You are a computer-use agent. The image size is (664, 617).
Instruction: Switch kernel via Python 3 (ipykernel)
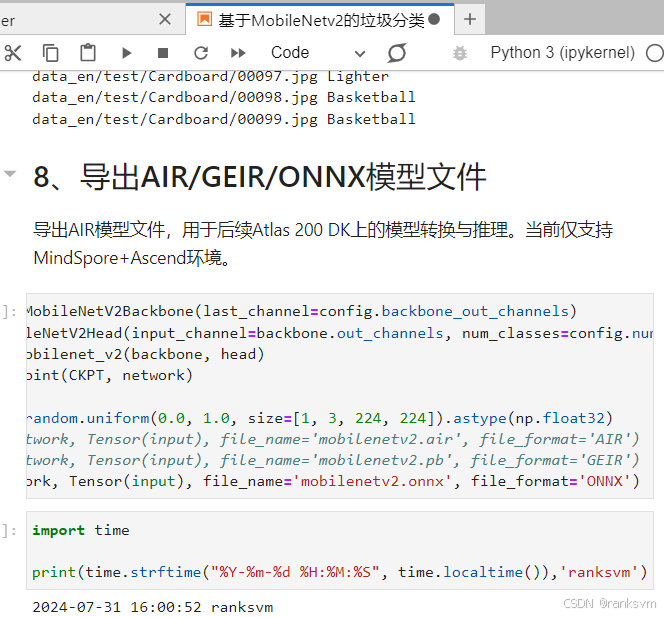click(562, 53)
